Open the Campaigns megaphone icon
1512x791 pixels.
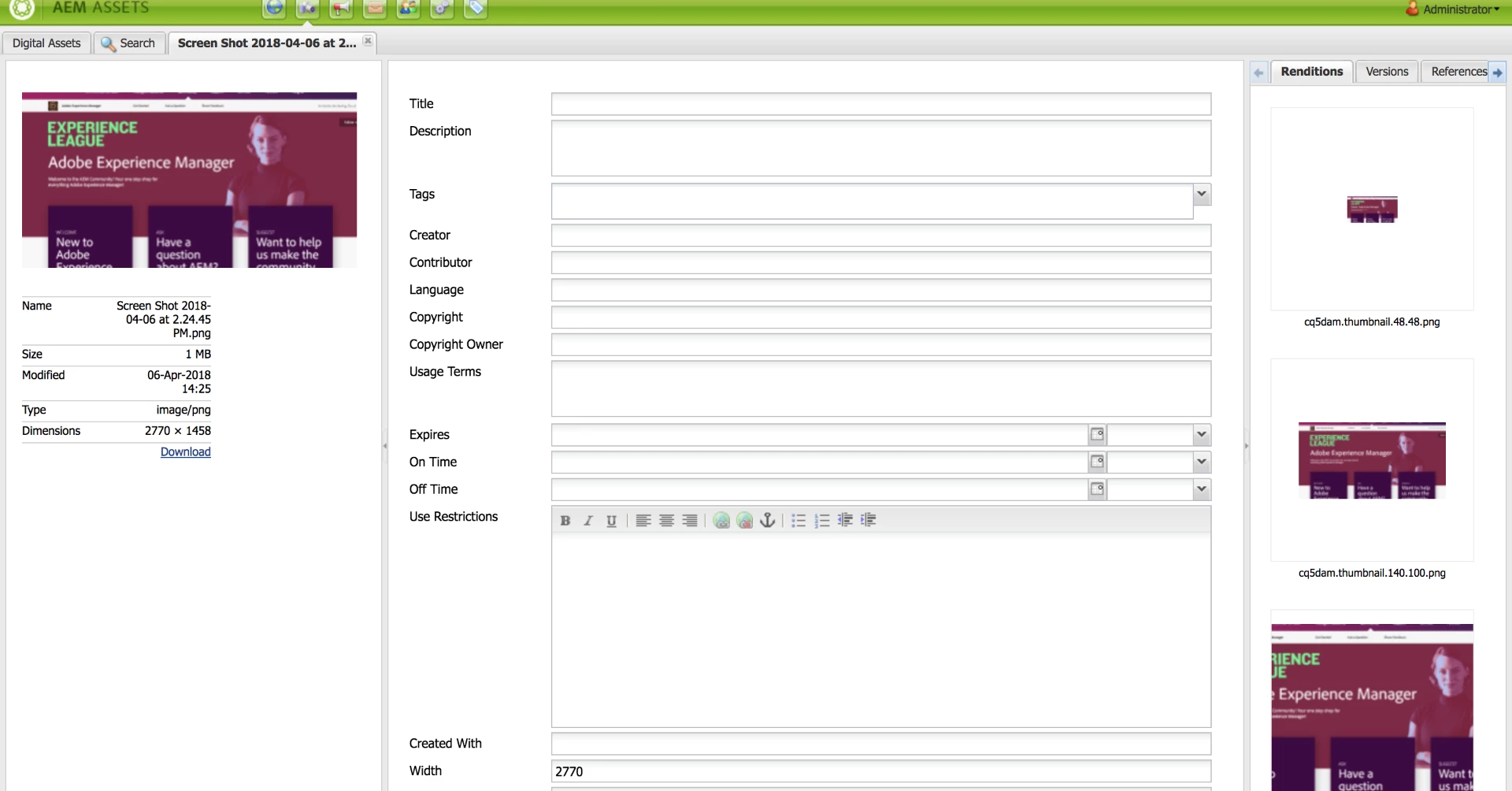click(341, 8)
